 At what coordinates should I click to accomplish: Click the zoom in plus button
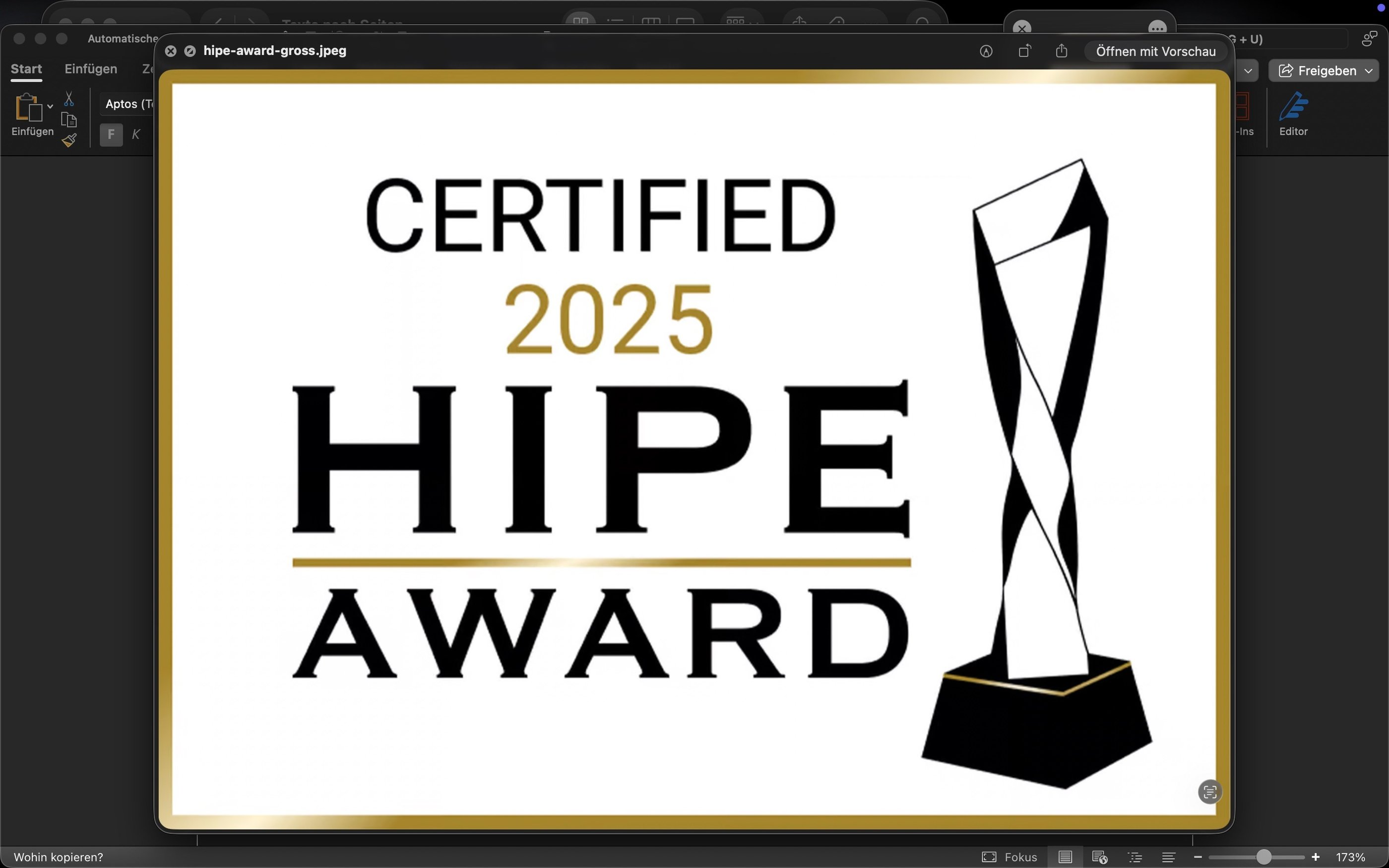[1316, 857]
